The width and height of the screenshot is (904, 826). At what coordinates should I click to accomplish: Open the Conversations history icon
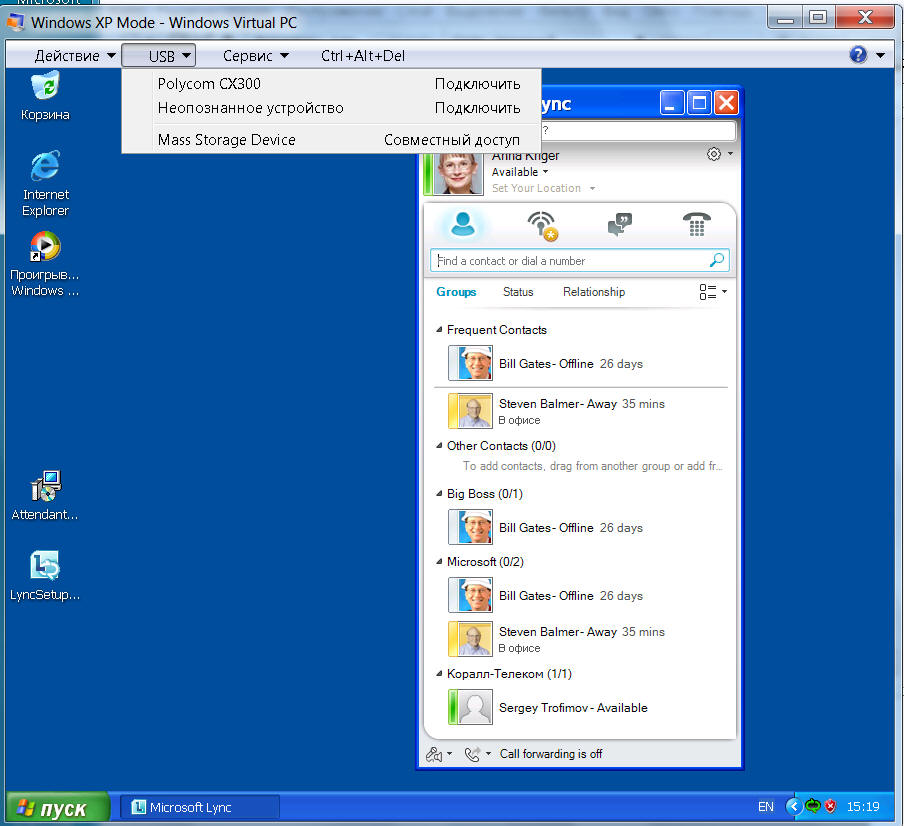coord(620,224)
